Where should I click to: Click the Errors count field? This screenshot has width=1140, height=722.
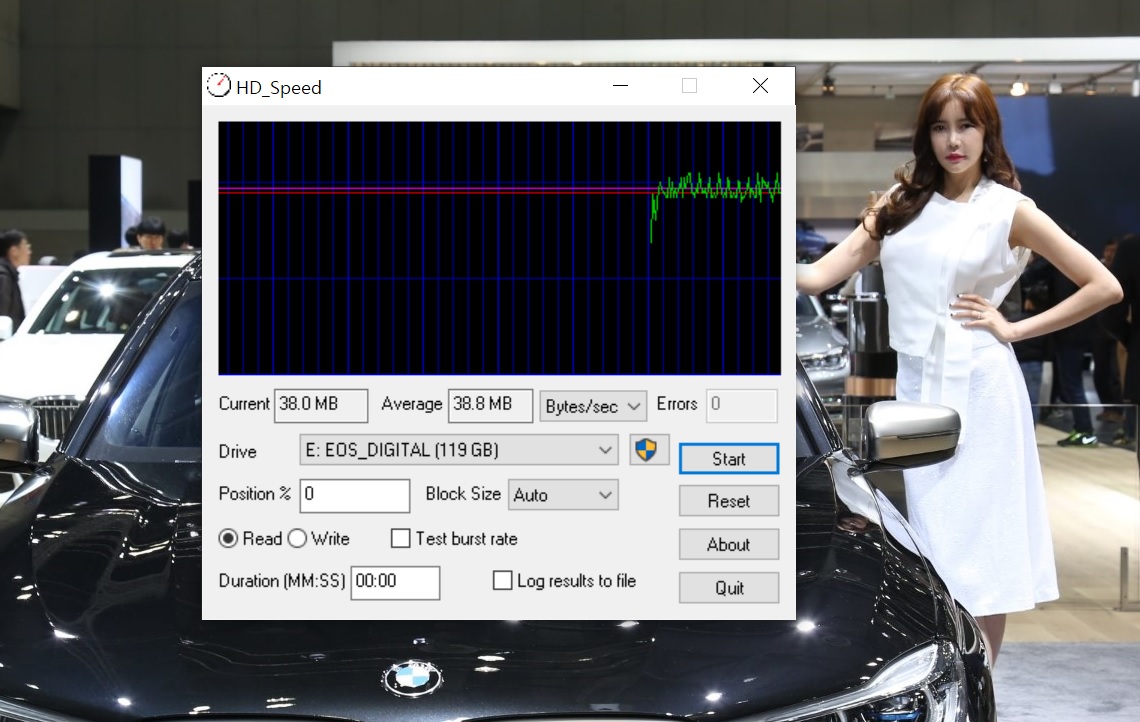742,405
